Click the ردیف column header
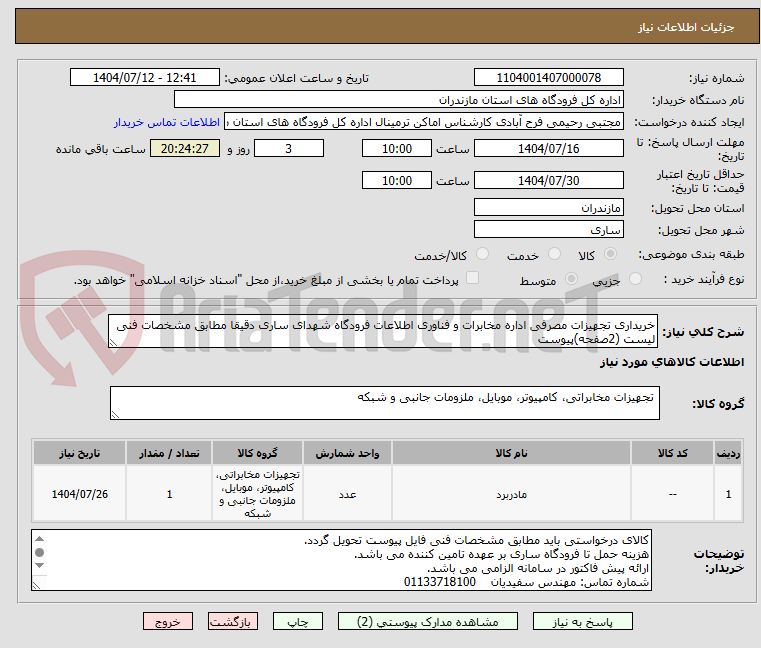 tap(728, 453)
